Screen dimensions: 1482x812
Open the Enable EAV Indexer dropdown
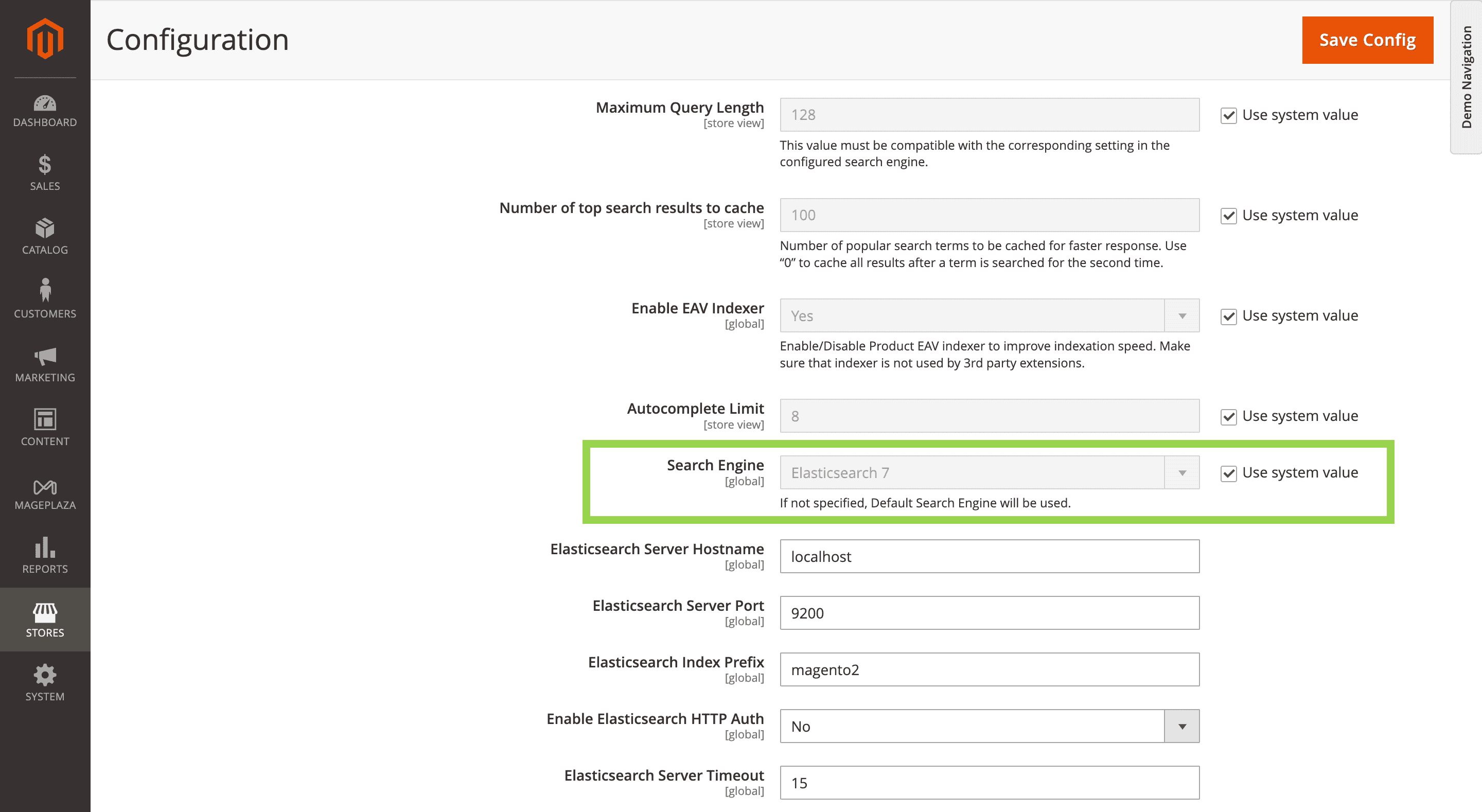990,315
